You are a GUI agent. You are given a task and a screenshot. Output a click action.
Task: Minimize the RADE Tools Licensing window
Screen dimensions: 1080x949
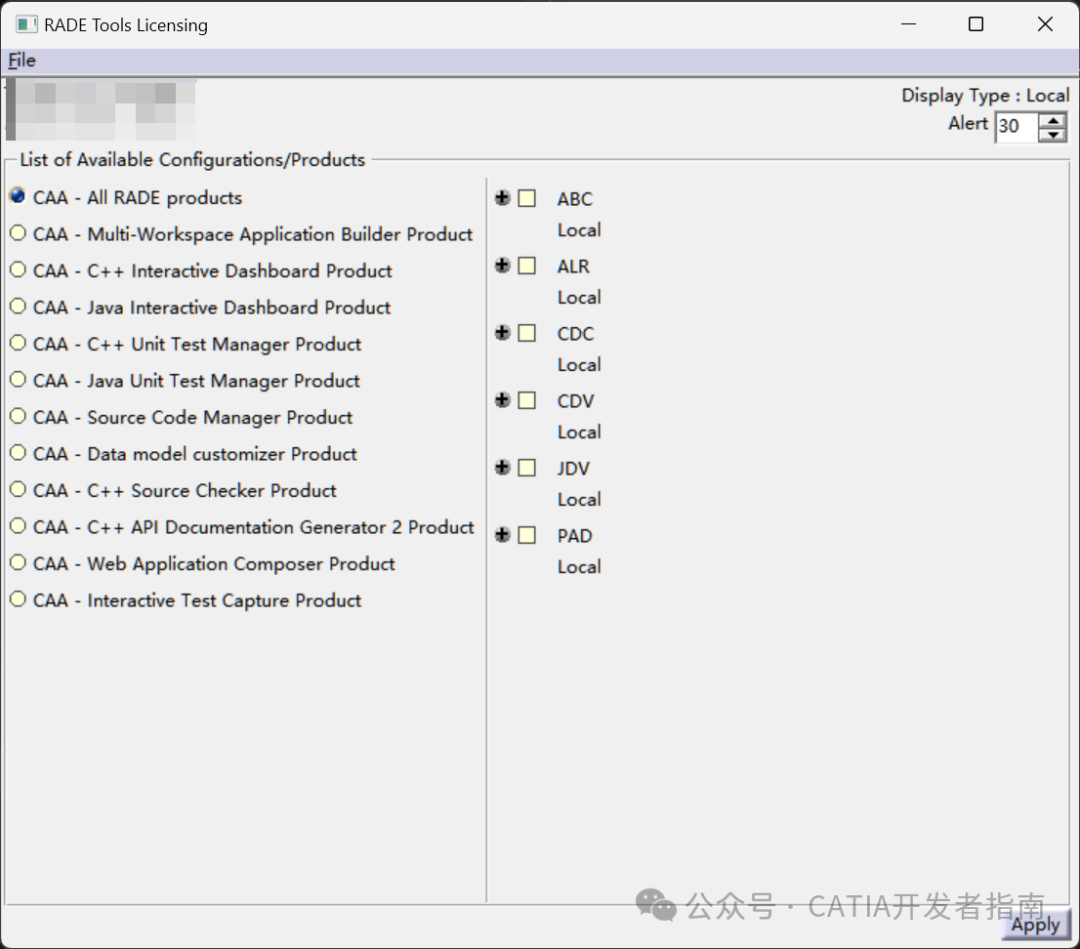point(908,24)
